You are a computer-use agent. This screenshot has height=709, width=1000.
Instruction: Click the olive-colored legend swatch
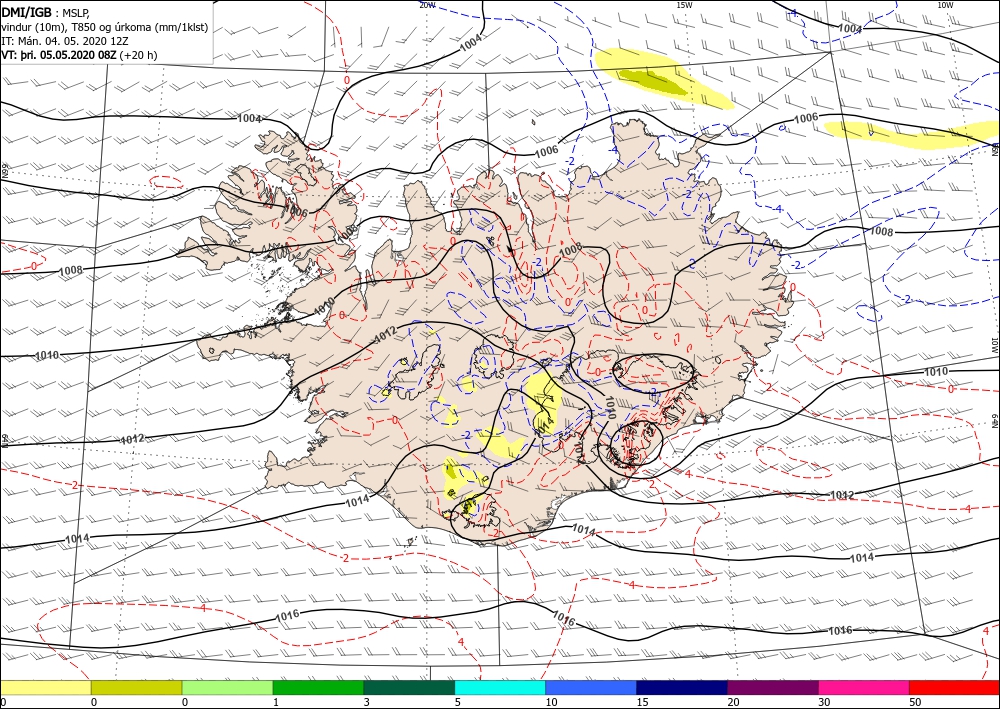coord(136,687)
